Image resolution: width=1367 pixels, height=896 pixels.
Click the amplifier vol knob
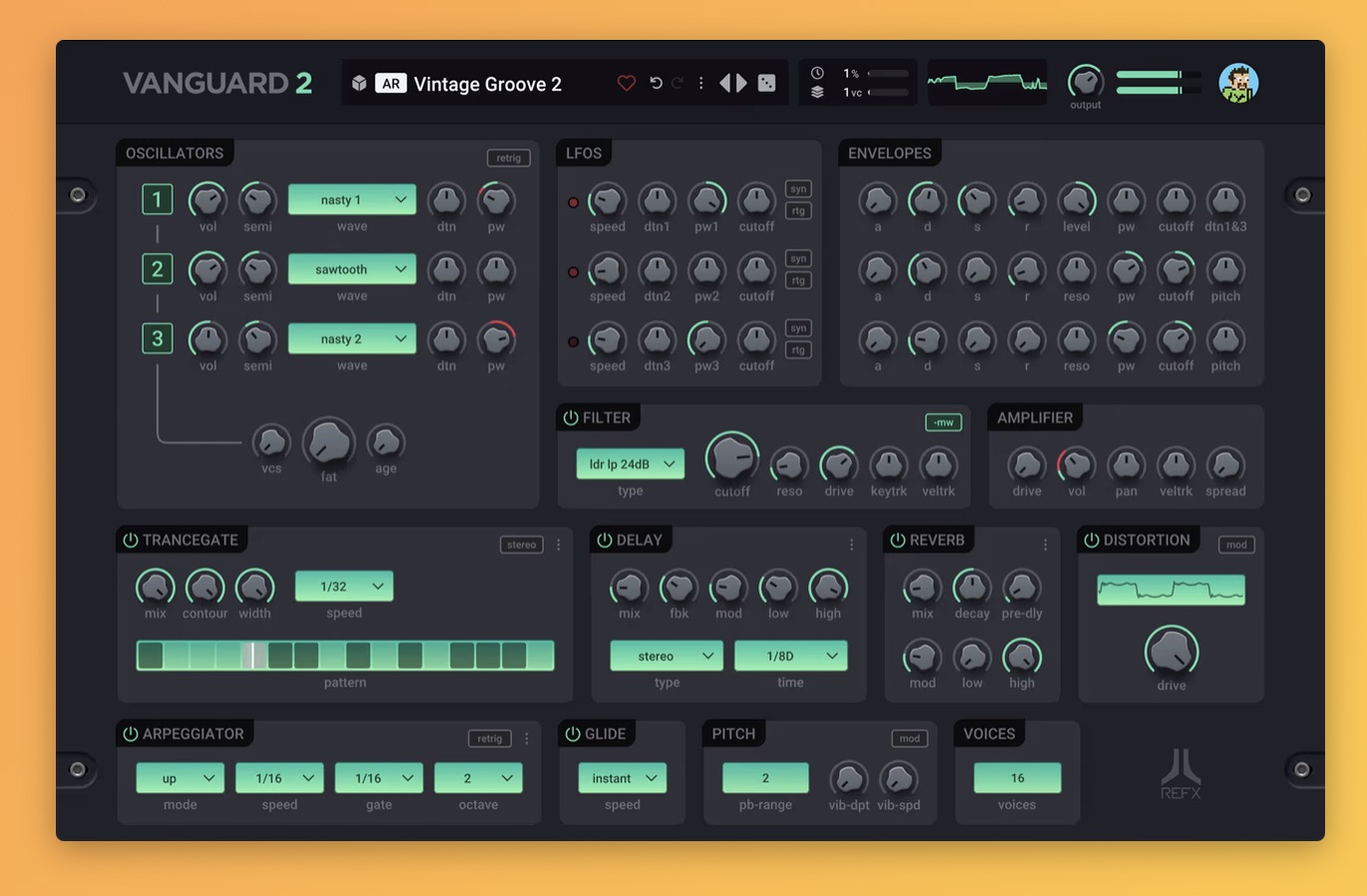tap(1077, 464)
